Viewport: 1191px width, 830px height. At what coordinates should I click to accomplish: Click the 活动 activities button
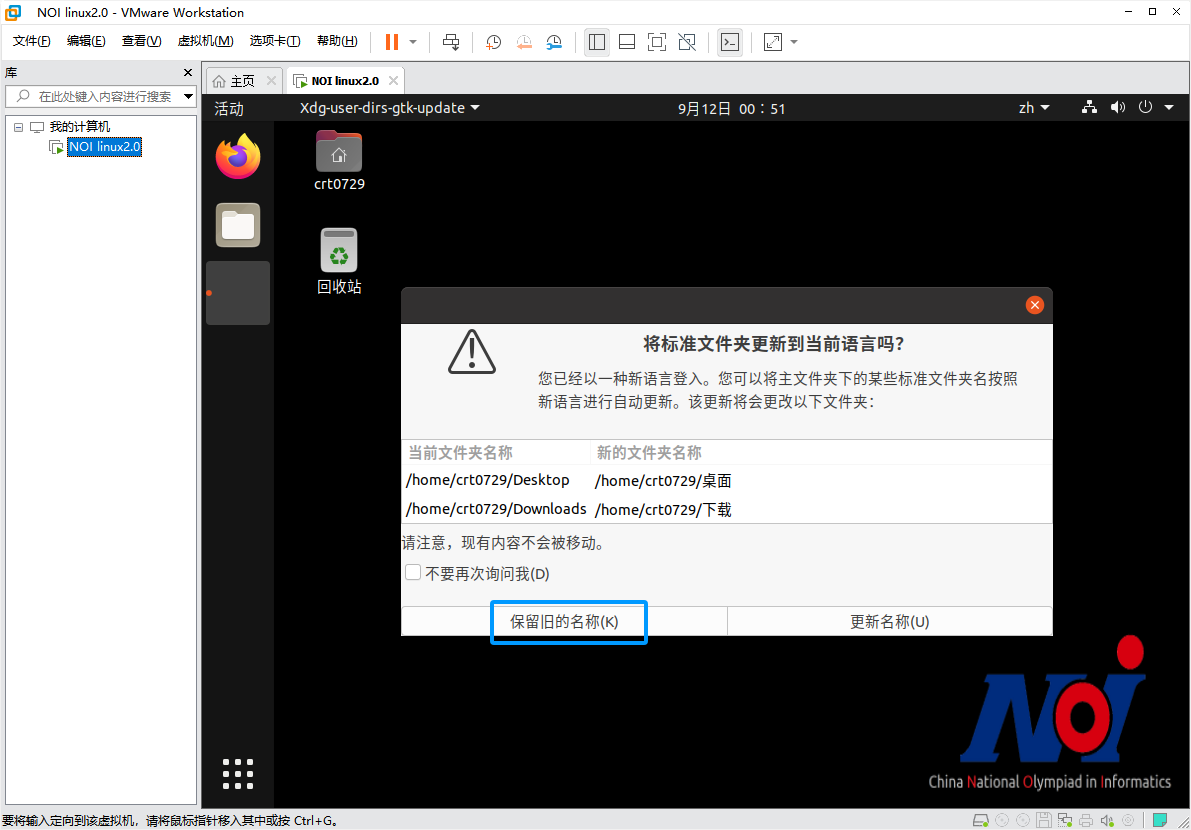(x=229, y=109)
